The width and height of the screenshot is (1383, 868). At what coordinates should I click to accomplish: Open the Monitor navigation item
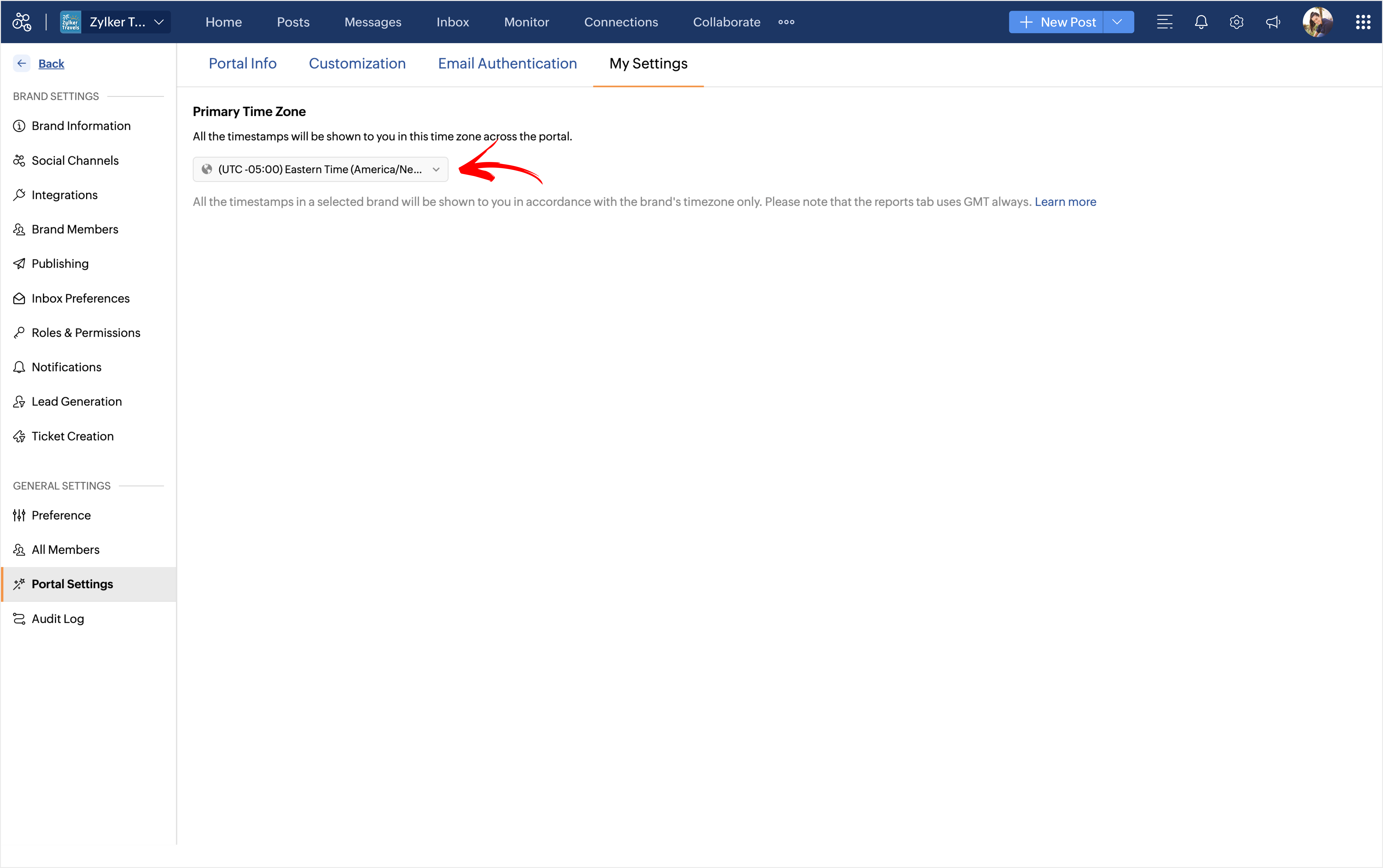[526, 22]
